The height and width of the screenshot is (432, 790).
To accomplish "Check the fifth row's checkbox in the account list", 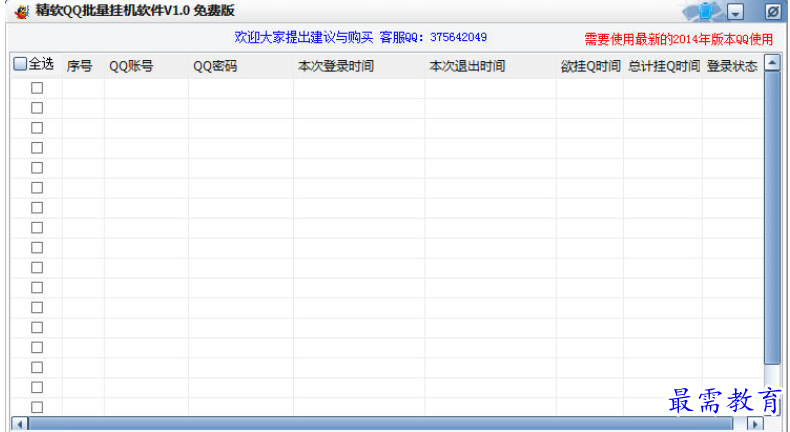I will click(37, 168).
